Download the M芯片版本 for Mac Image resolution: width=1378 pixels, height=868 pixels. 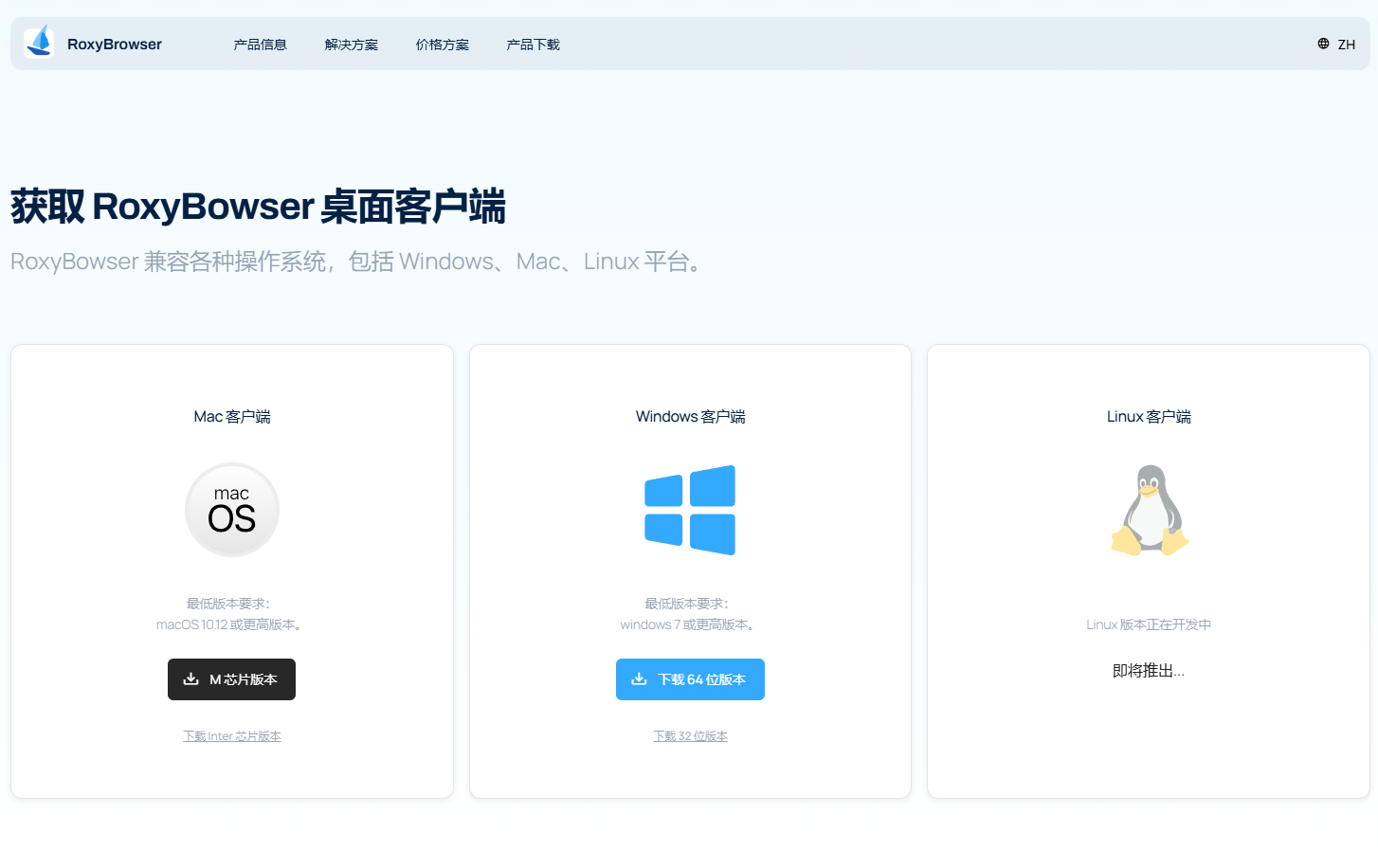(231, 679)
